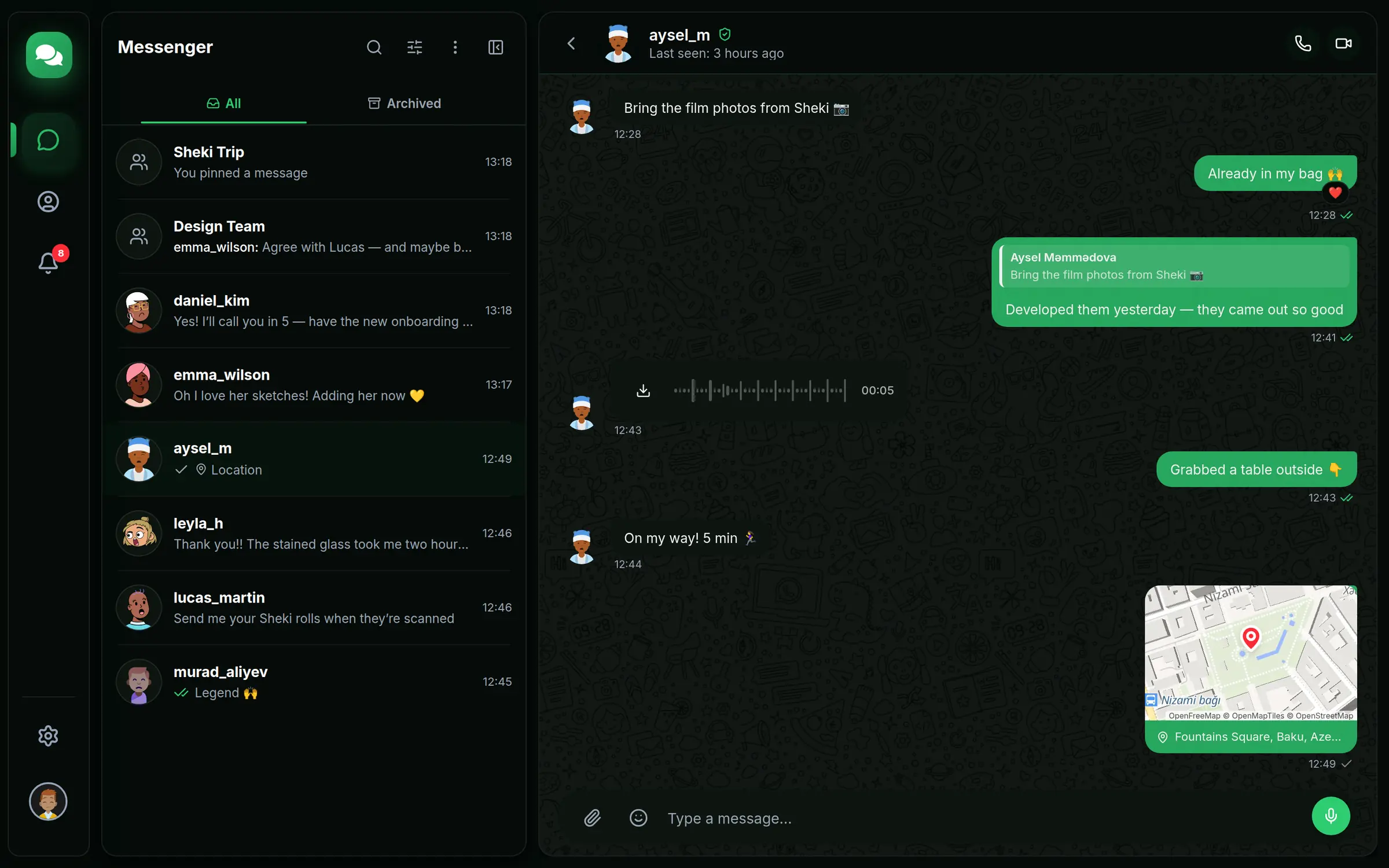Open the murad_aliyev conversation
1389x868 pixels.
click(314, 682)
